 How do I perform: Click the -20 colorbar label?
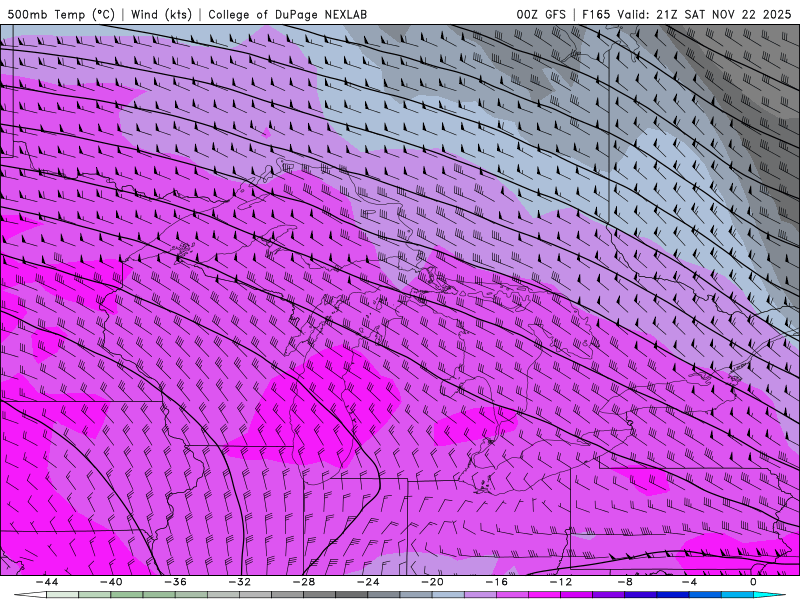click(x=432, y=582)
